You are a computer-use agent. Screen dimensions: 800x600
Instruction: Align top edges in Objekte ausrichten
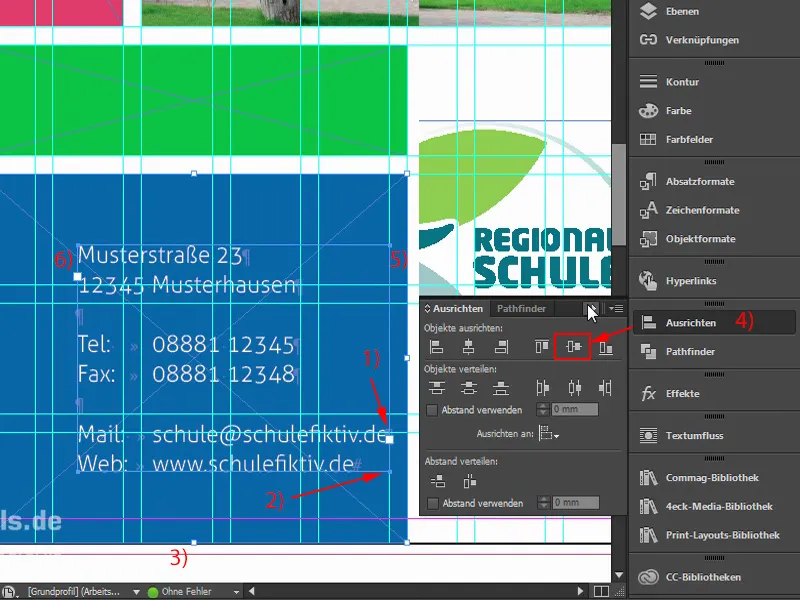[541, 347]
